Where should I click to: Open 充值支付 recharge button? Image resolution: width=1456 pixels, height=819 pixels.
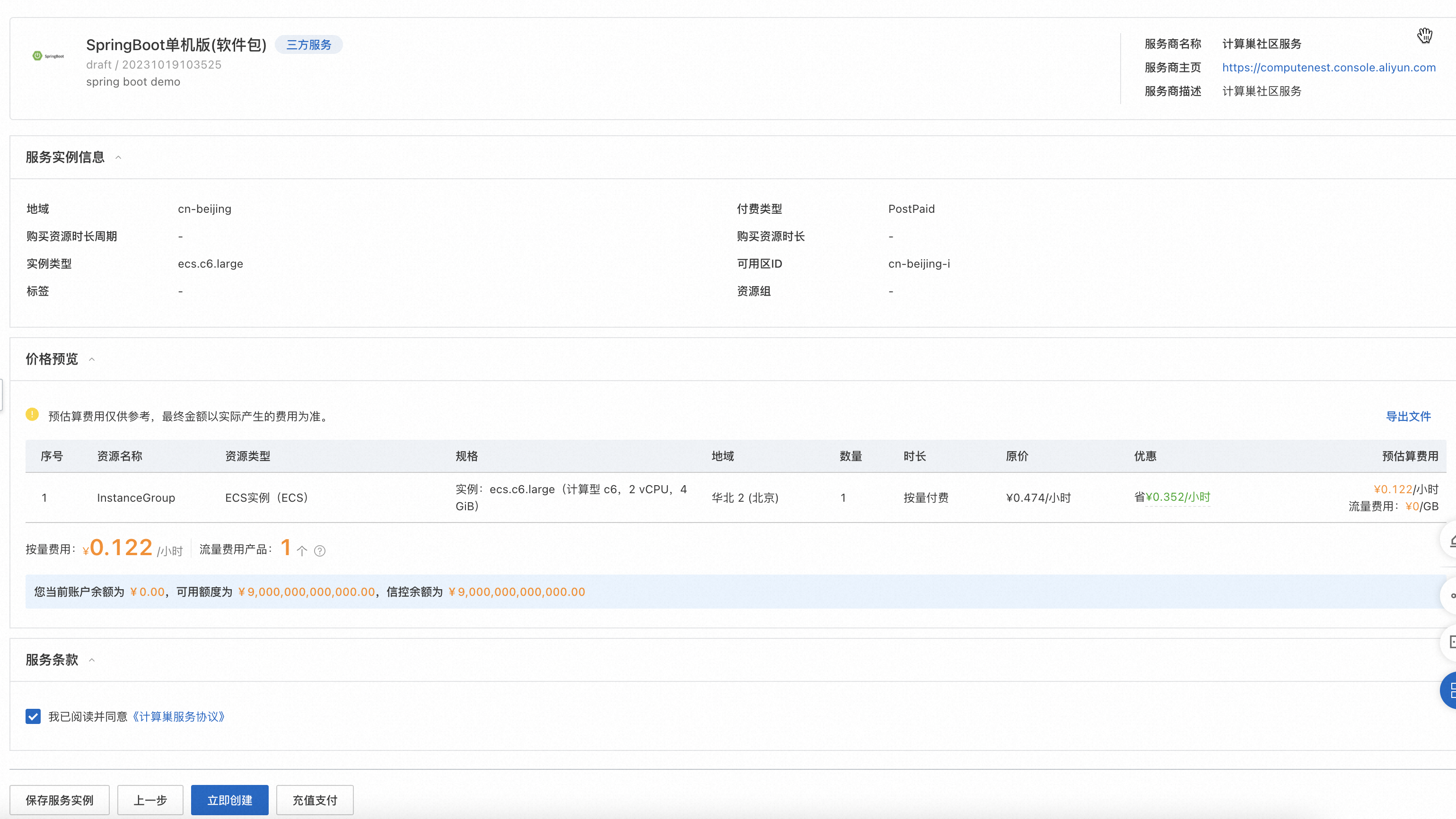(x=315, y=801)
